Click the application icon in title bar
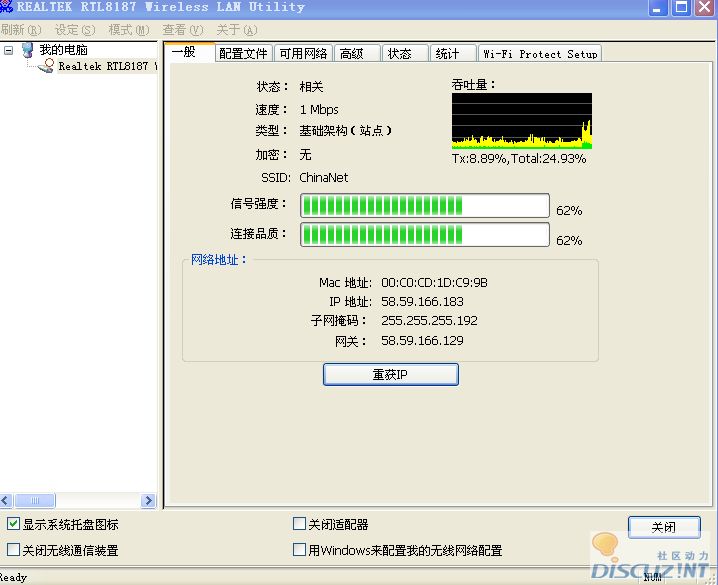718x585 pixels. [x=6, y=6]
